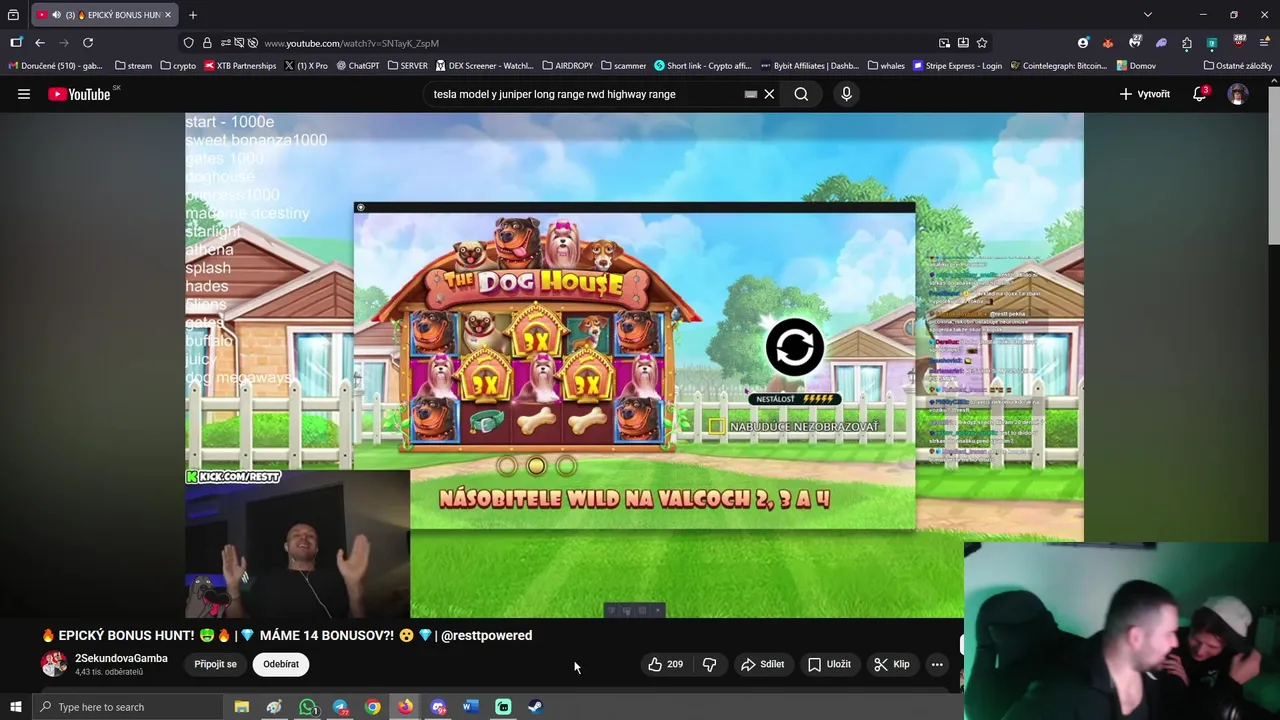
Task: Bookmark the page with the star icon
Action: [982, 43]
